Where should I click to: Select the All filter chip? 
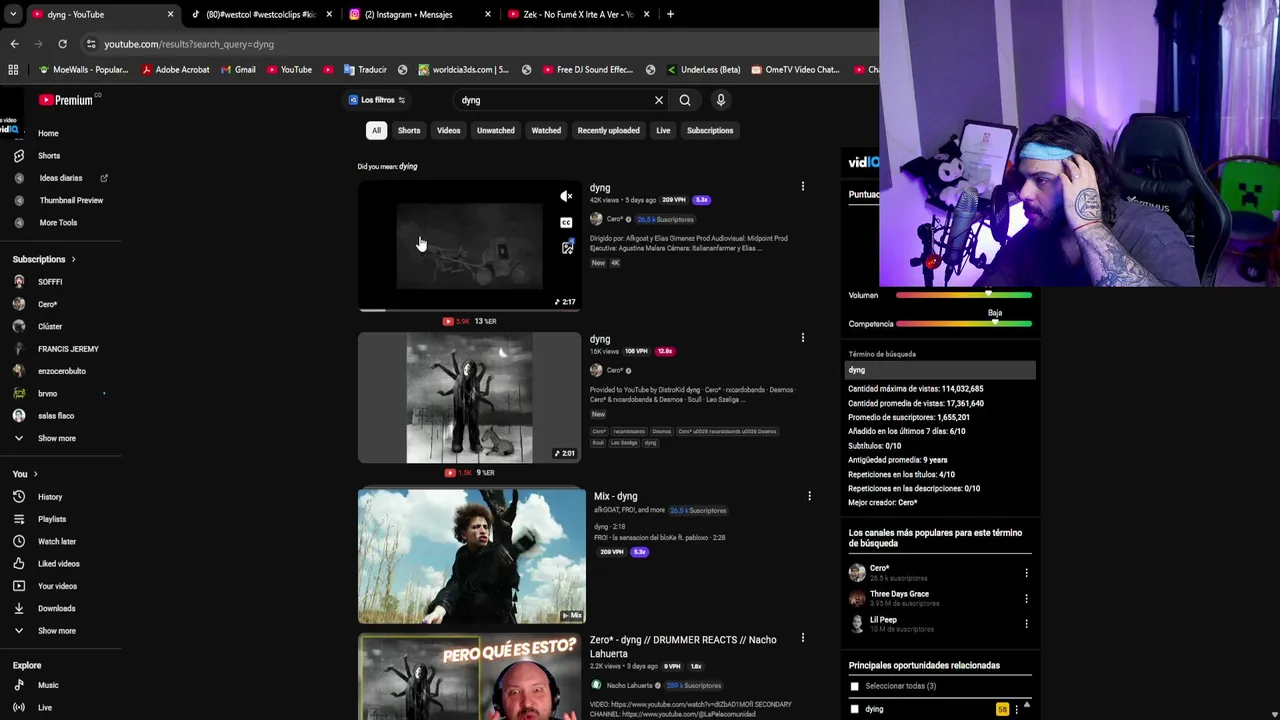pyautogui.click(x=376, y=130)
